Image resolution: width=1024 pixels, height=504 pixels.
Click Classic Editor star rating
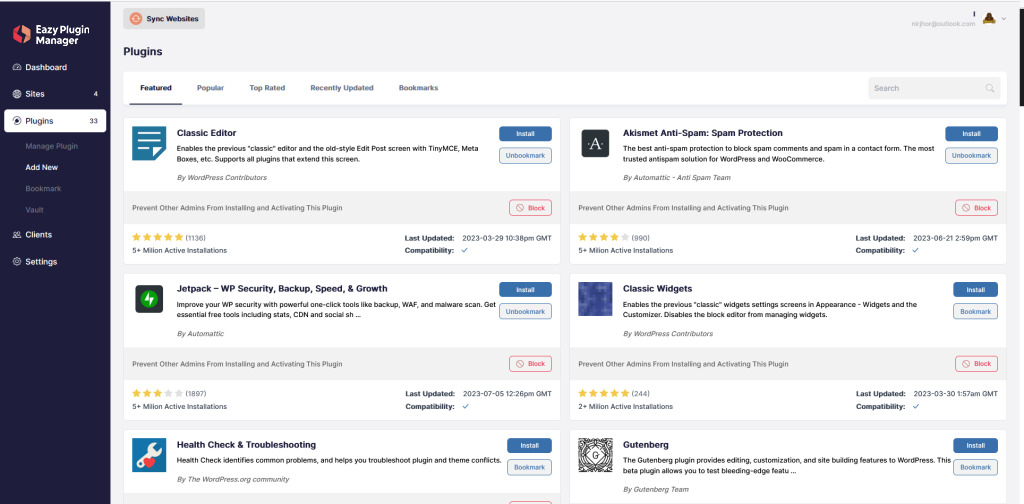[x=157, y=238]
